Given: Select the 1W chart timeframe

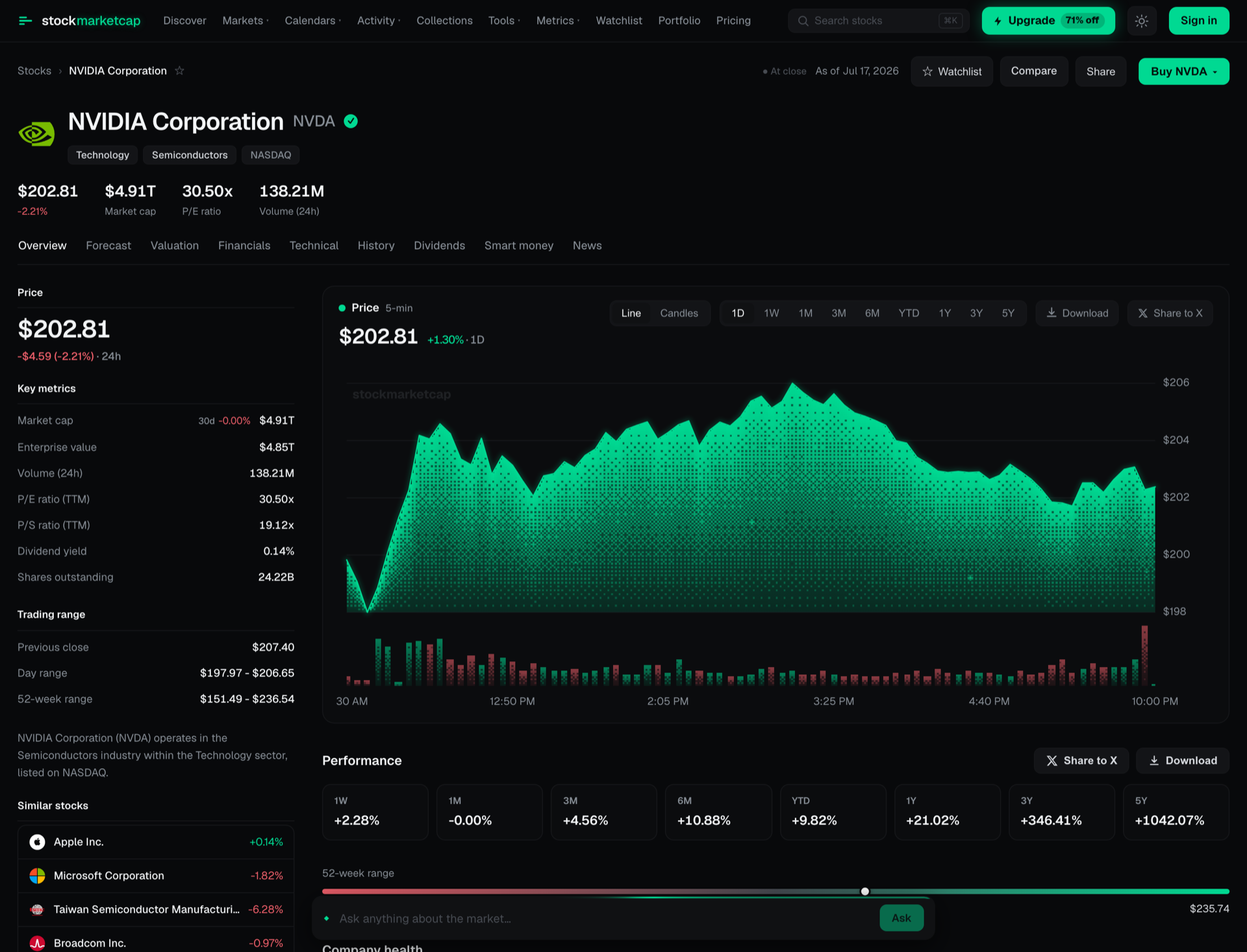Looking at the screenshot, I should (771, 313).
